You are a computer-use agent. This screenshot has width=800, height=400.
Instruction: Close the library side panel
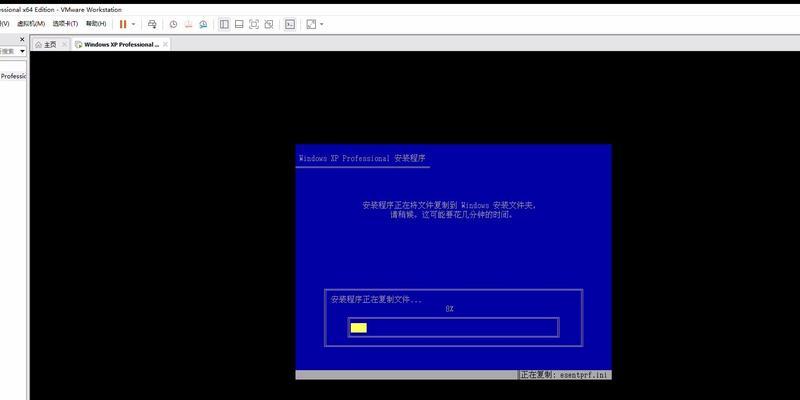22,39
